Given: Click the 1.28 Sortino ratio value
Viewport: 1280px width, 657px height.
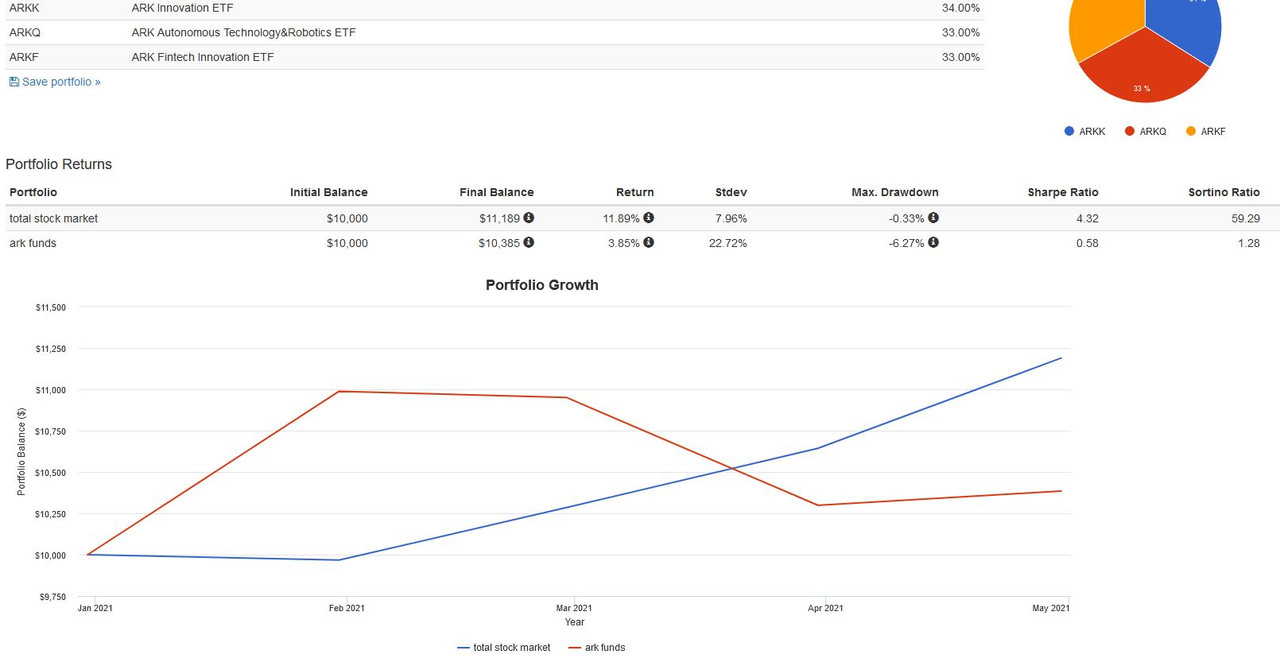Looking at the screenshot, I should pos(1249,243).
